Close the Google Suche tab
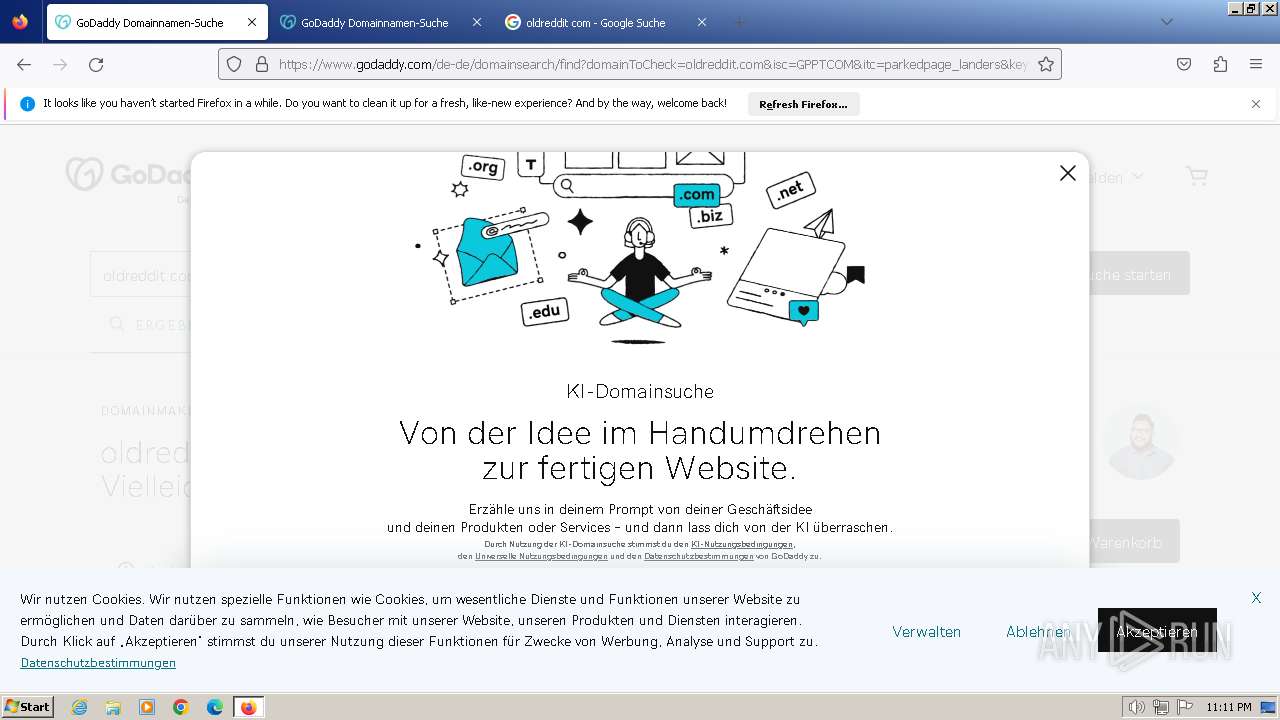This screenshot has height=720, width=1280. pos(701,22)
